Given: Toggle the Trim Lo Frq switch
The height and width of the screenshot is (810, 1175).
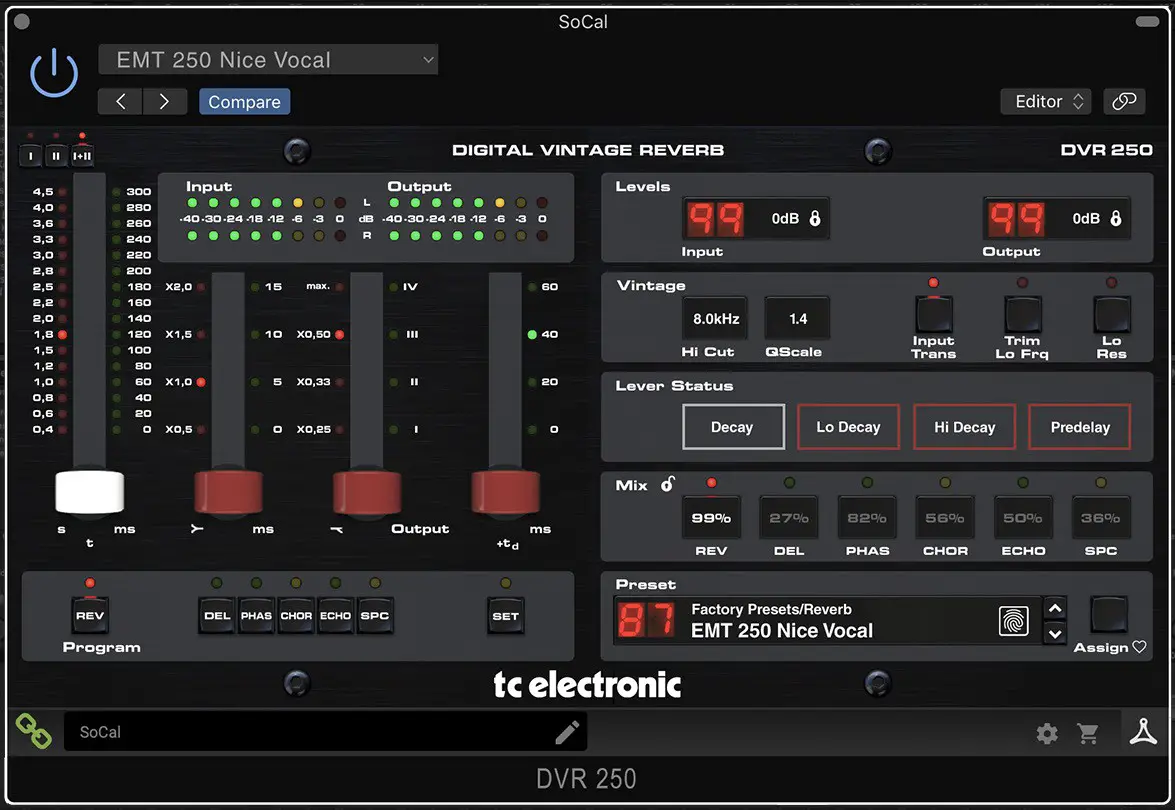Looking at the screenshot, I should coord(1022,315).
